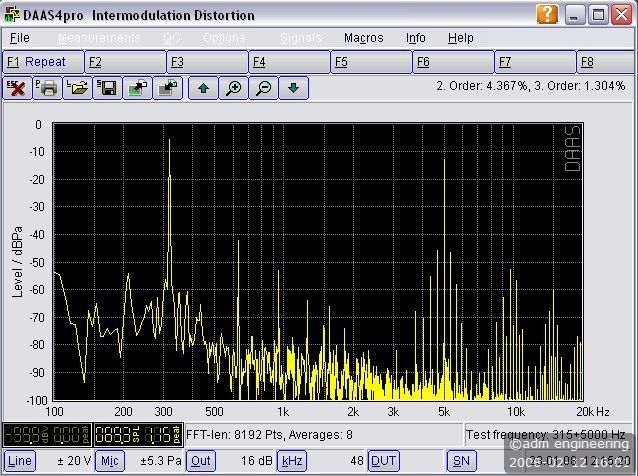Click the green copy-to-window icon
The height and width of the screenshot is (476, 638).
pos(137,88)
